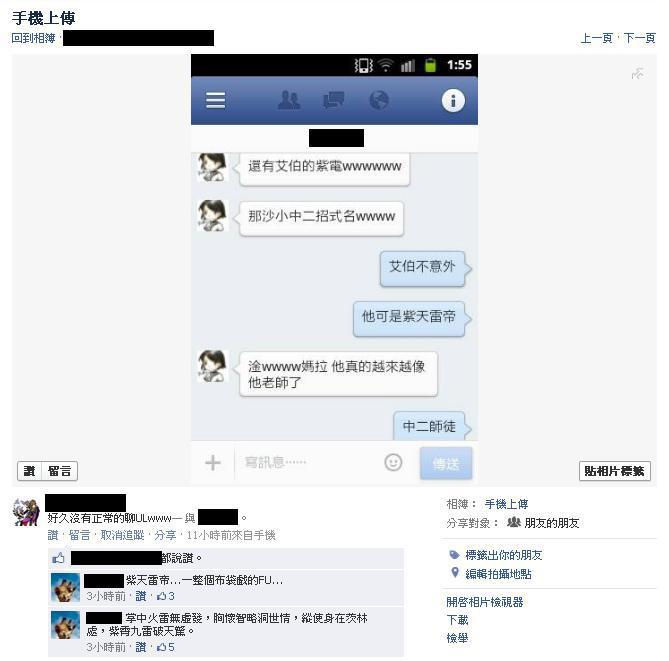The width and height of the screenshot is (669, 661).
Task: Click the 回到相簿 link
Action: pyautogui.click(x=33, y=38)
